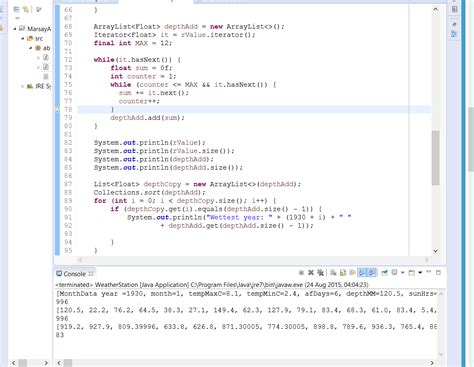
Task: Click the annotation marker beside line 78
Action: click(x=58, y=109)
